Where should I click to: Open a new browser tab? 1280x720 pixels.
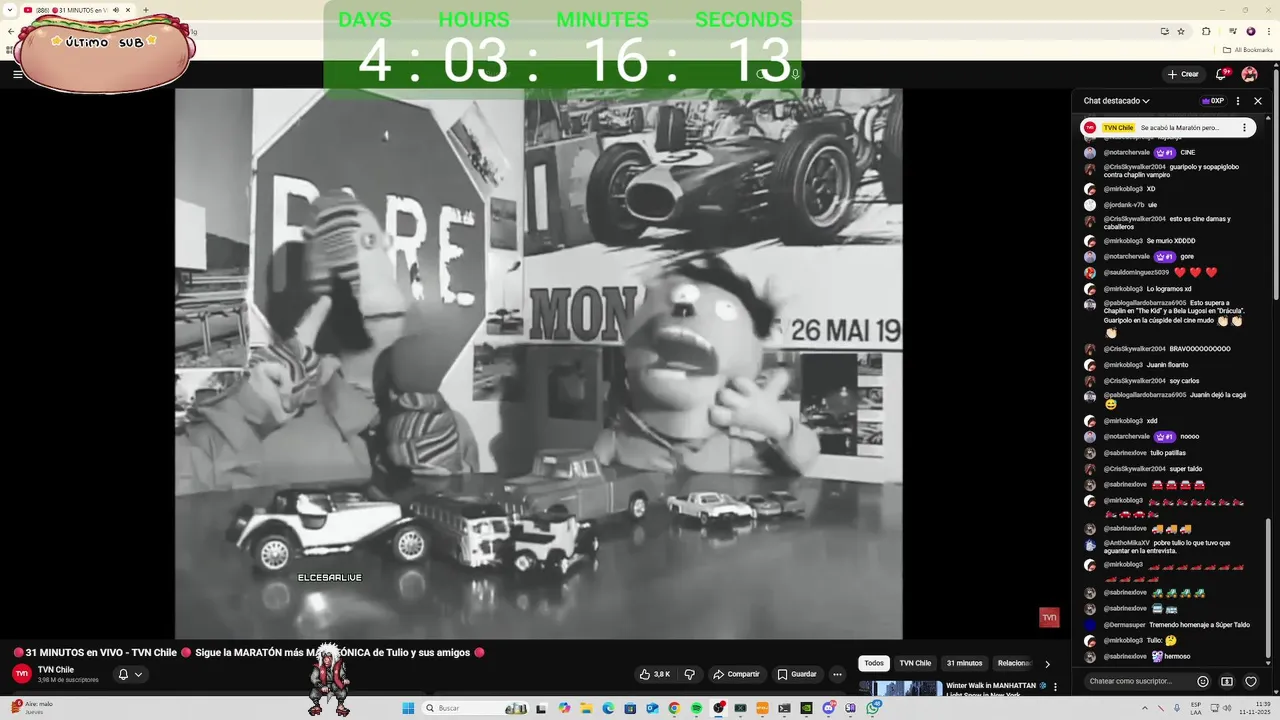point(146,10)
